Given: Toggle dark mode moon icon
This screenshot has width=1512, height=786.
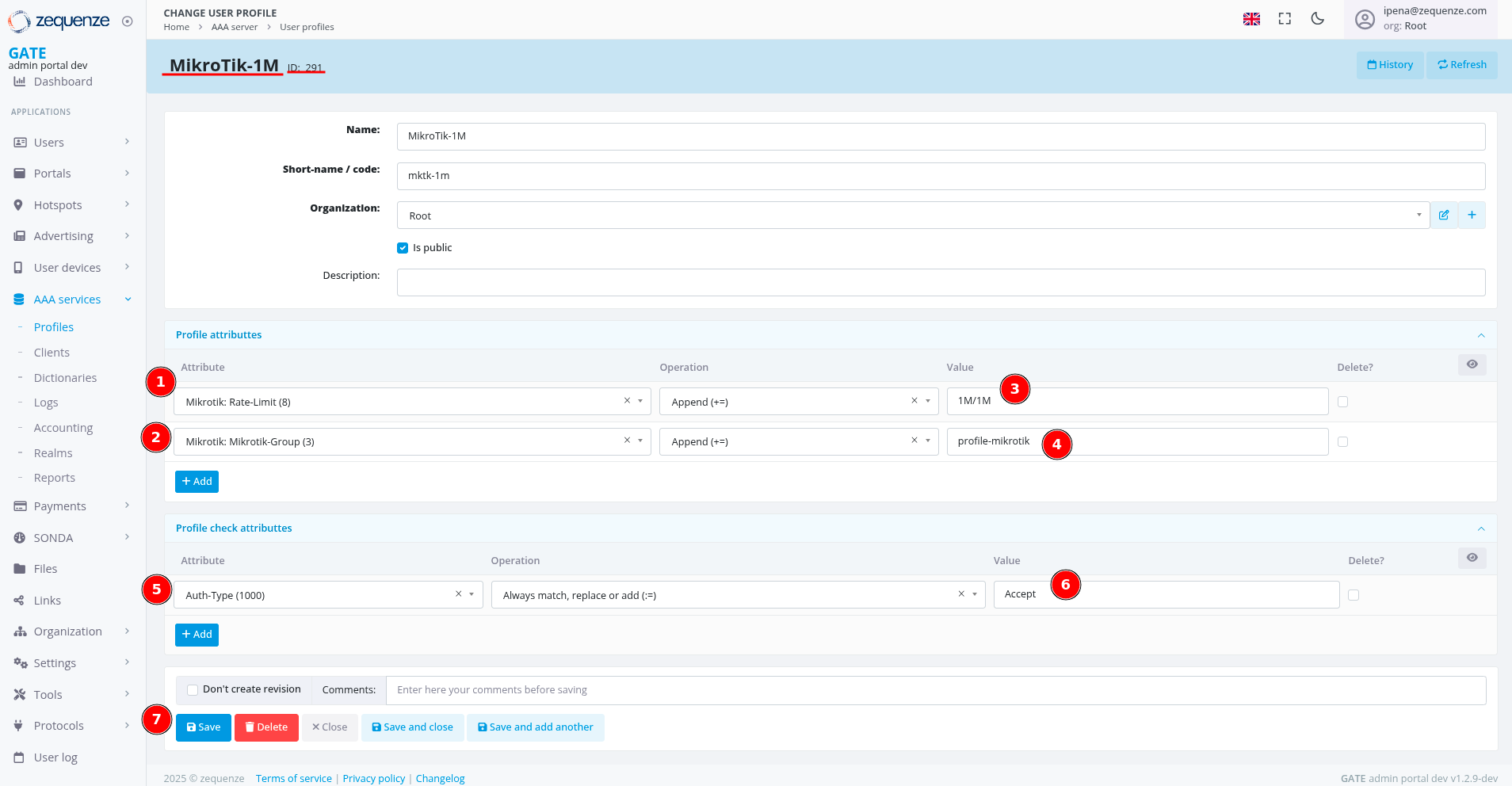Looking at the screenshot, I should (1317, 19).
